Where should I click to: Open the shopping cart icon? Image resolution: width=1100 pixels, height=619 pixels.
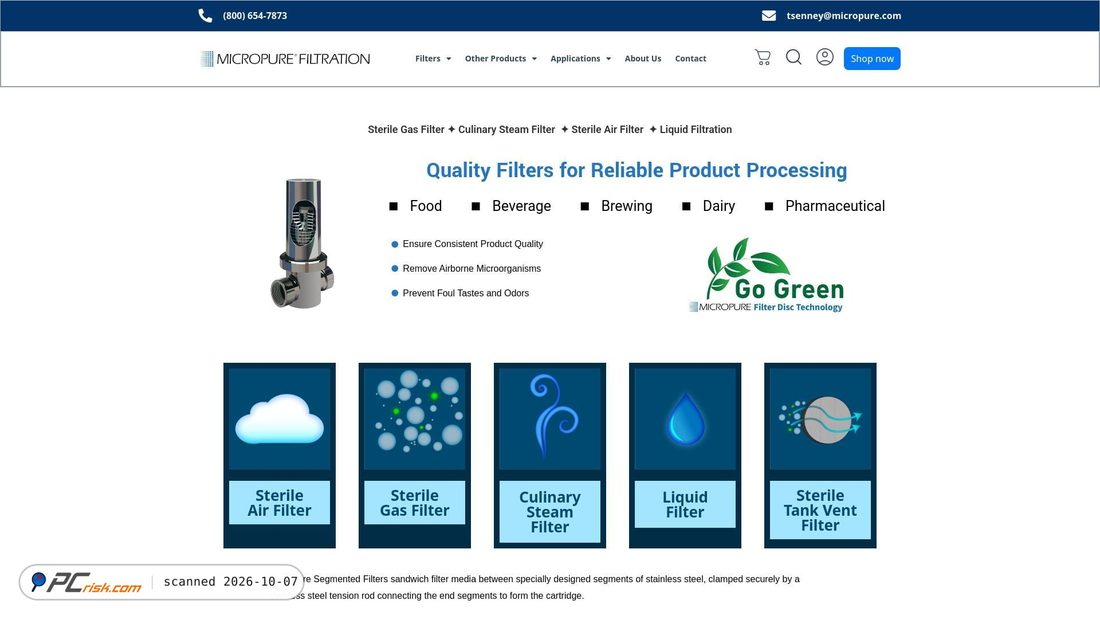pyautogui.click(x=763, y=58)
